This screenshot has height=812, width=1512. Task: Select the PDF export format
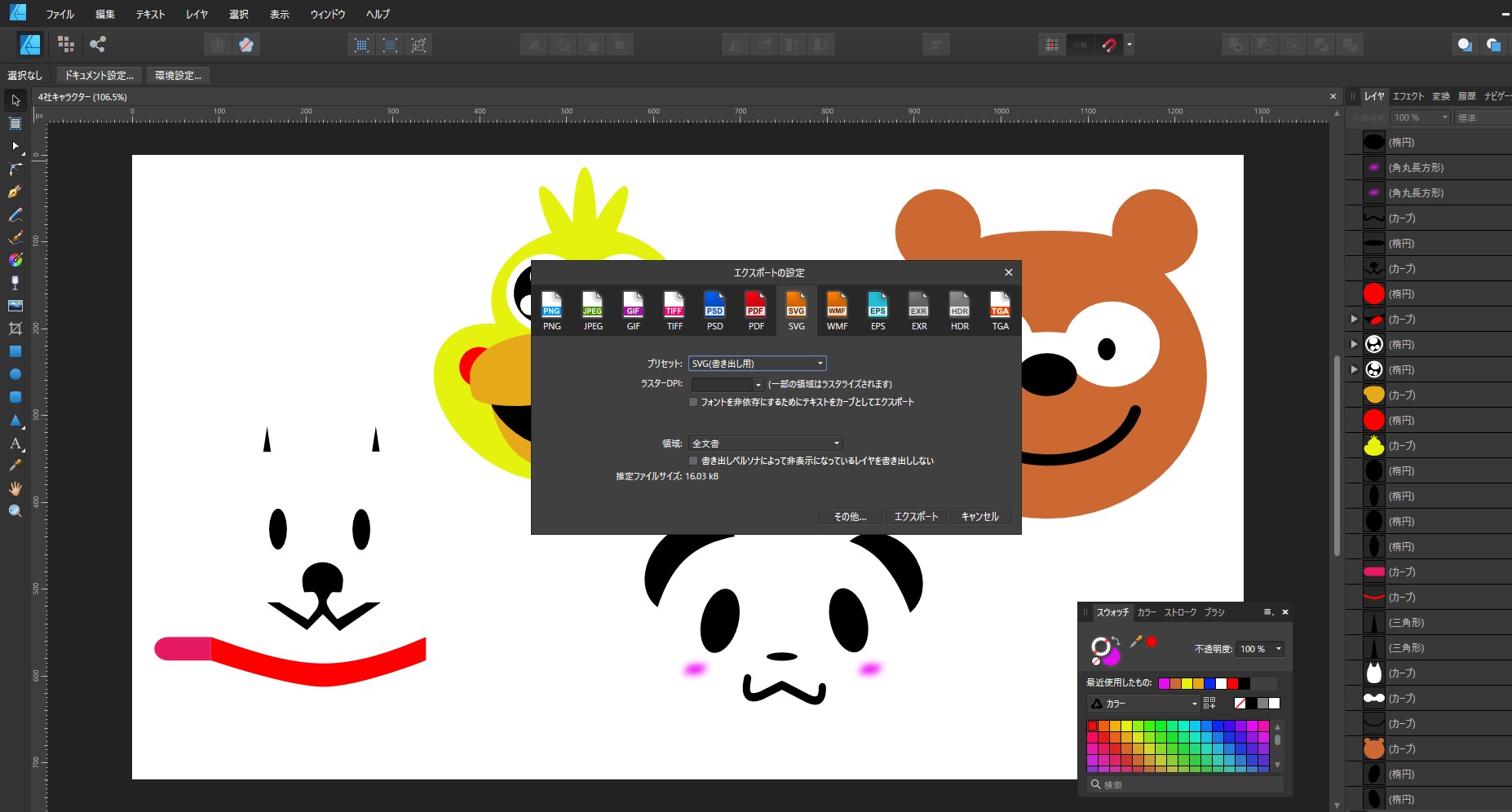point(756,311)
